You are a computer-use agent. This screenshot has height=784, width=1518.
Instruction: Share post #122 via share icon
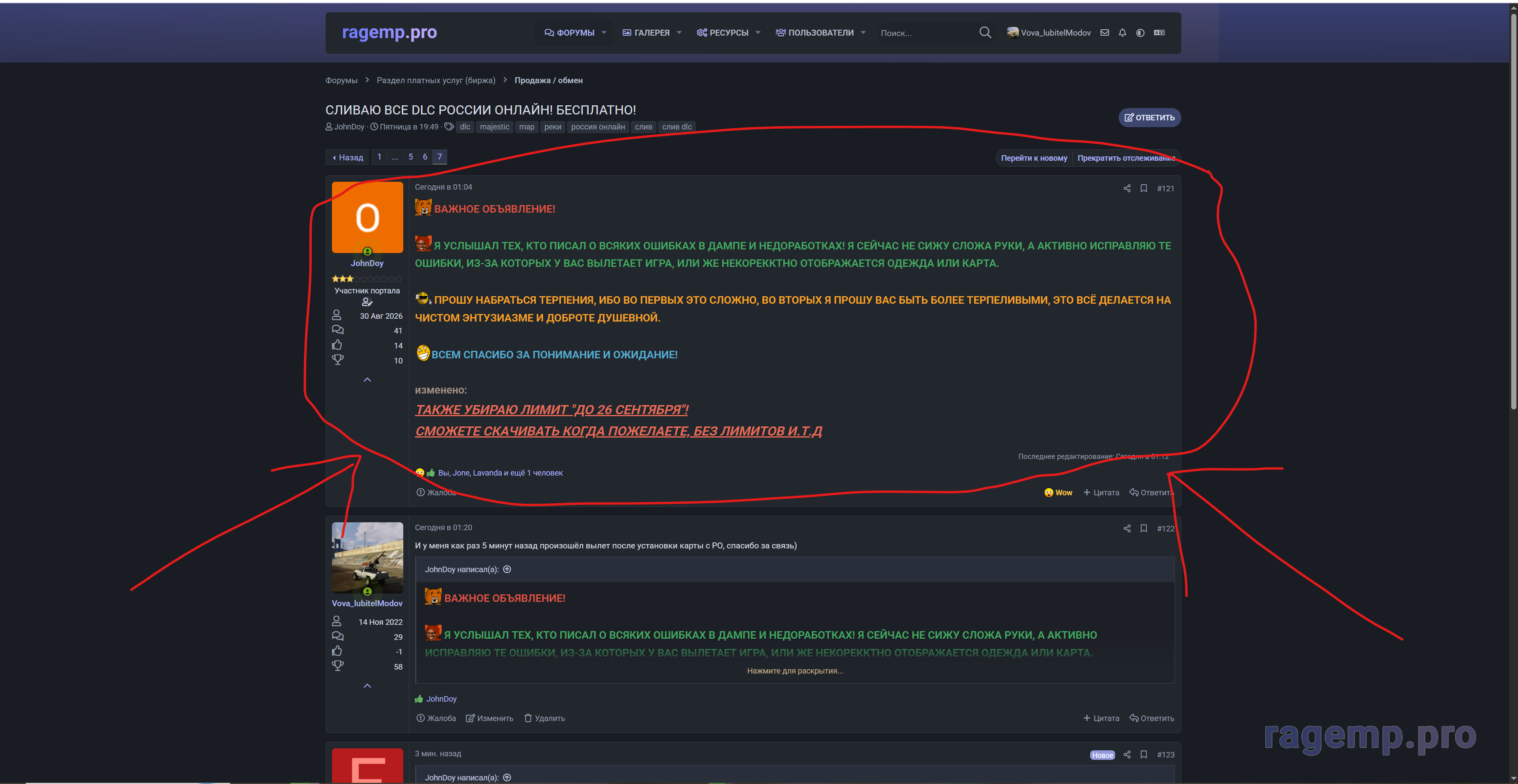[x=1127, y=528]
